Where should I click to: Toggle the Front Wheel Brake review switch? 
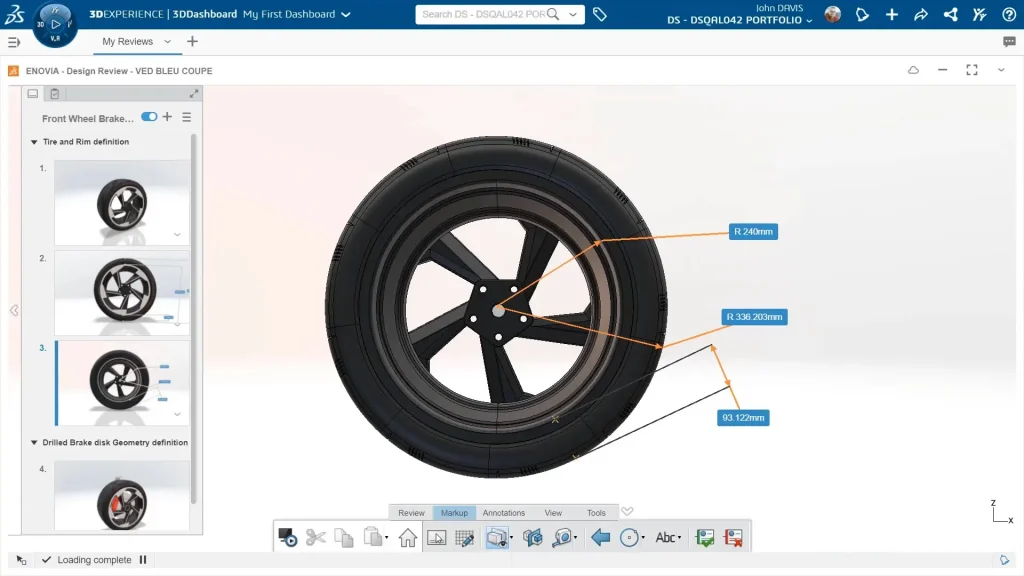pyautogui.click(x=149, y=117)
